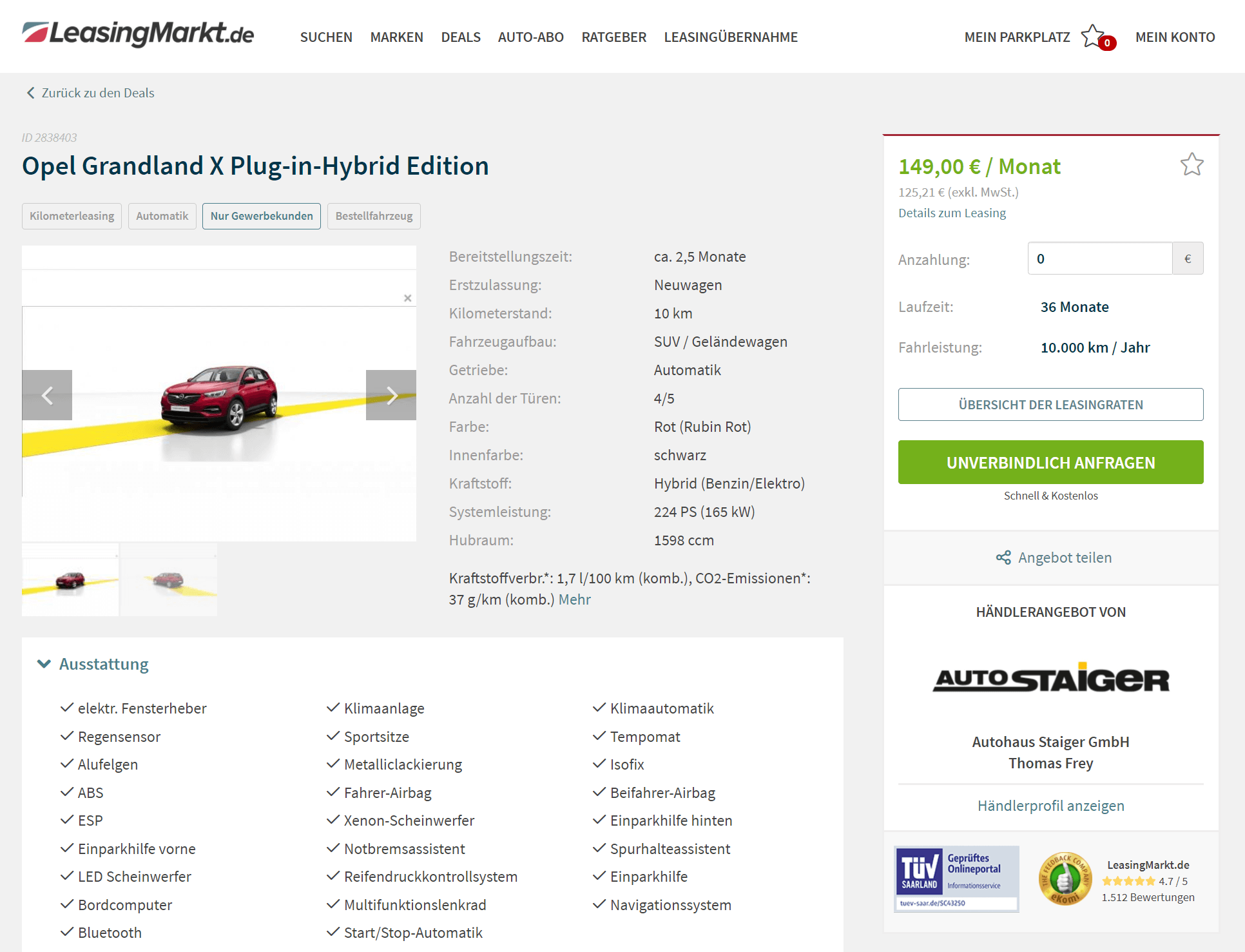Show previous car image arrow
1245x952 pixels.
pos(47,395)
